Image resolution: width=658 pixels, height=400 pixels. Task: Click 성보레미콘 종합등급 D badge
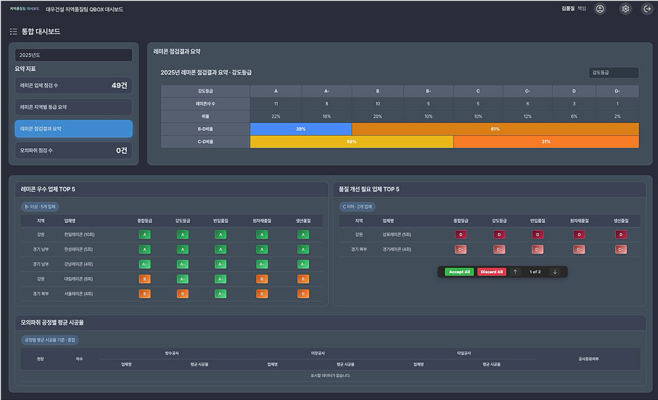click(x=461, y=234)
